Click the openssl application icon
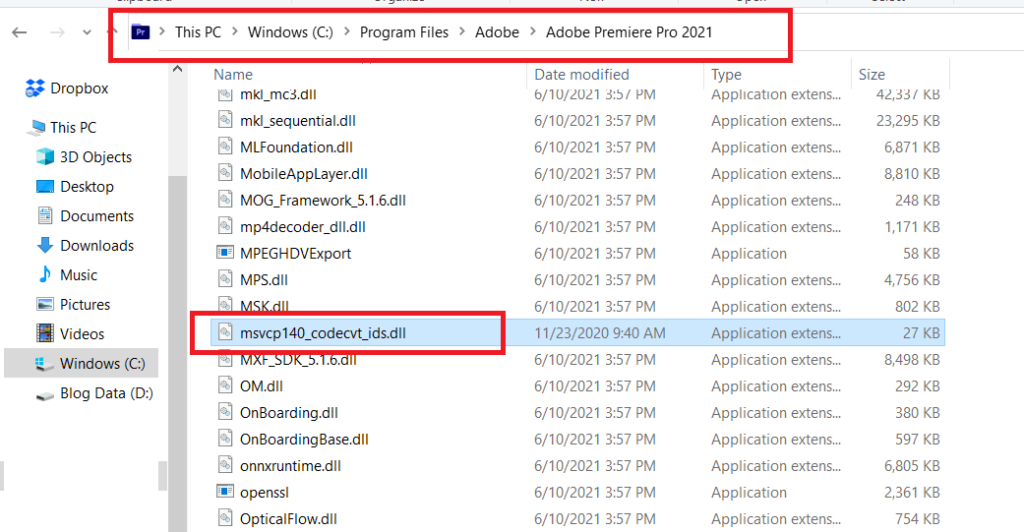Viewport: 1024px width, 532px height. pos(225,491)
